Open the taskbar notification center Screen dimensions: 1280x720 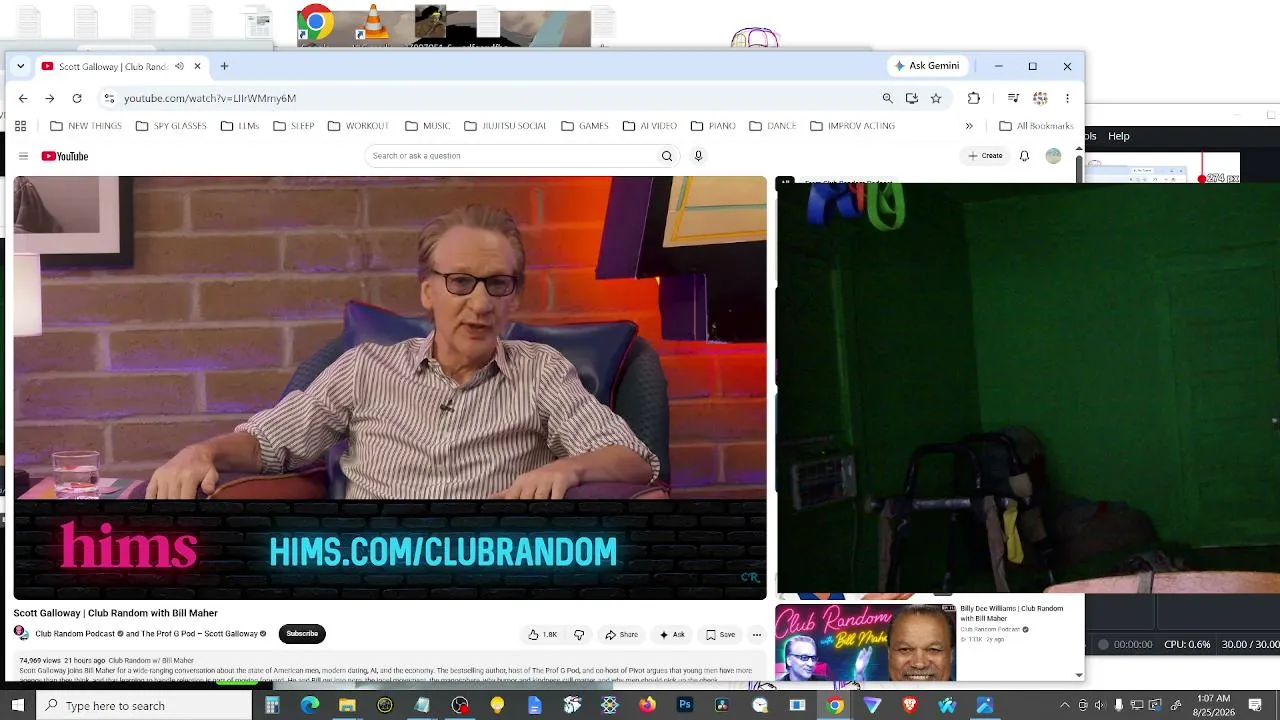click(1255, 706)
